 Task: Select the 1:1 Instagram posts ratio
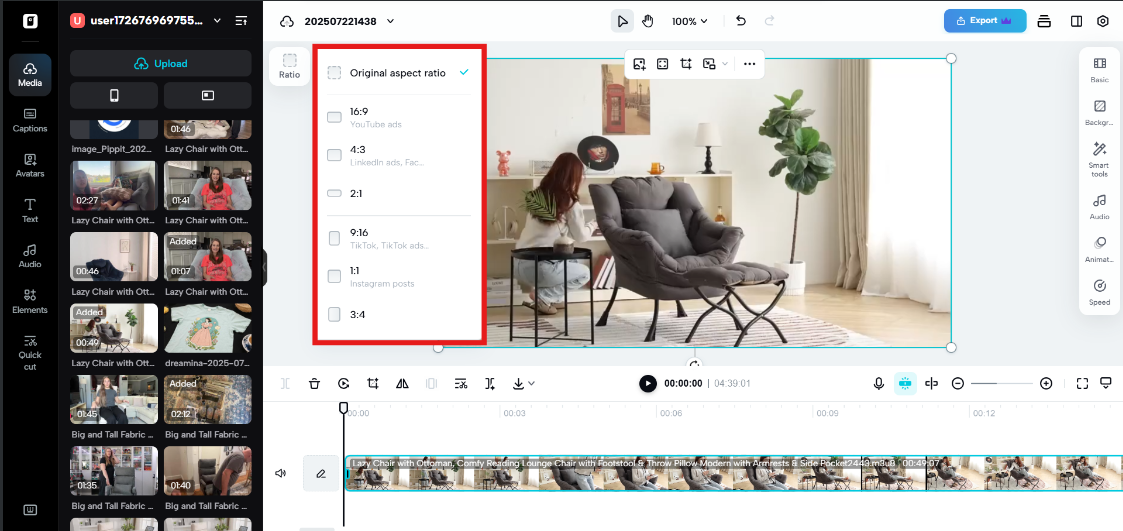[398, 277]
